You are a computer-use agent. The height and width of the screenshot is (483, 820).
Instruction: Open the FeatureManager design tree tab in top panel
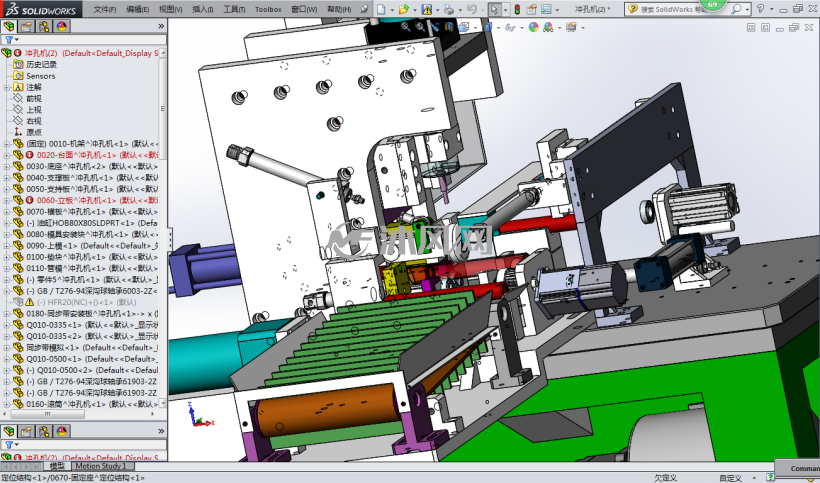9,26
